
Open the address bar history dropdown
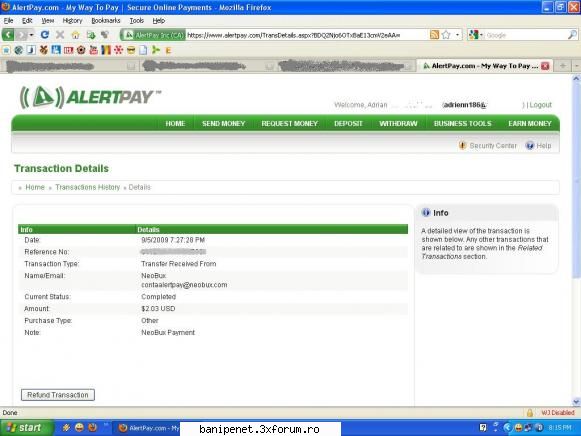point(458,35)
